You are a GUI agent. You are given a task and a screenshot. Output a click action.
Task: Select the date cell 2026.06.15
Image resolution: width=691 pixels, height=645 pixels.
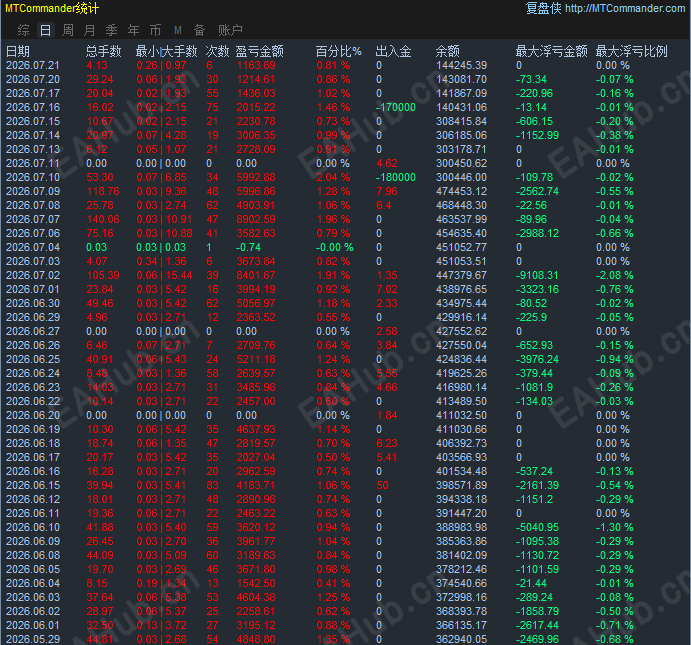[x=33, y=486]
